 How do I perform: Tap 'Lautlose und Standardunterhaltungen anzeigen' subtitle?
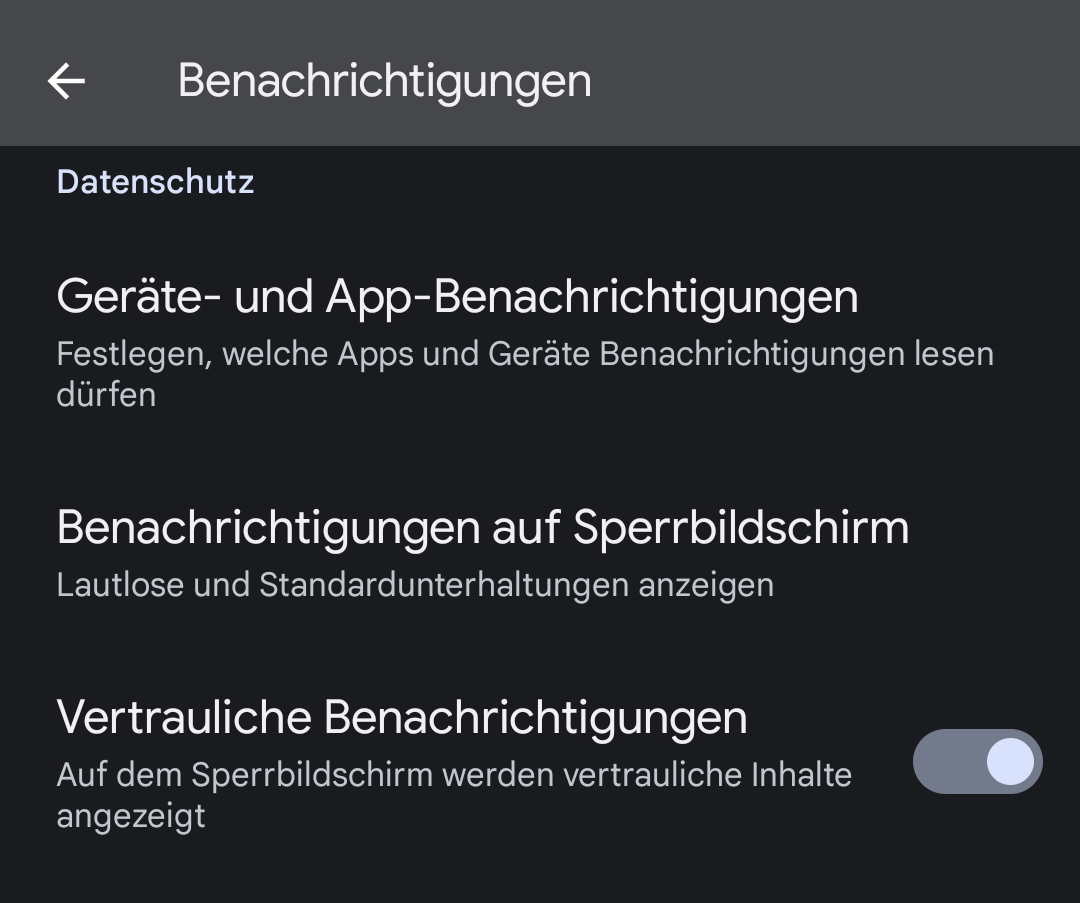click(414, 585)
